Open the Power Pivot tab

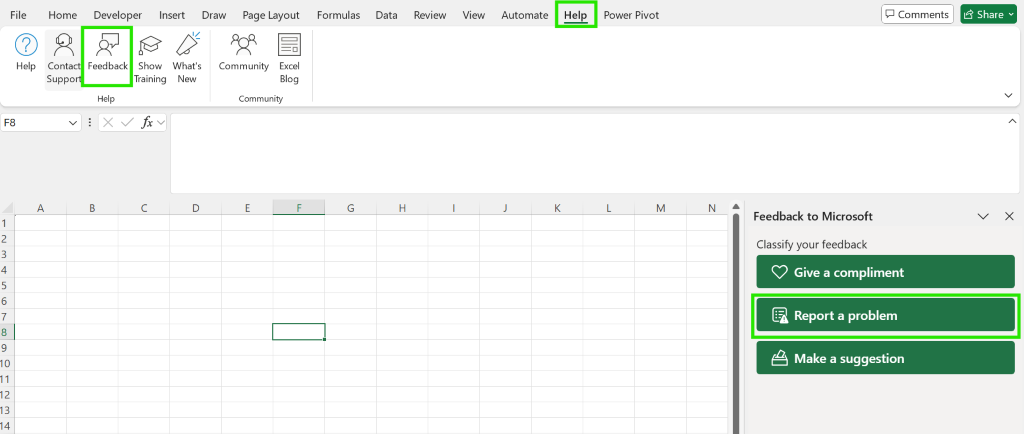[x=631, y=15]
